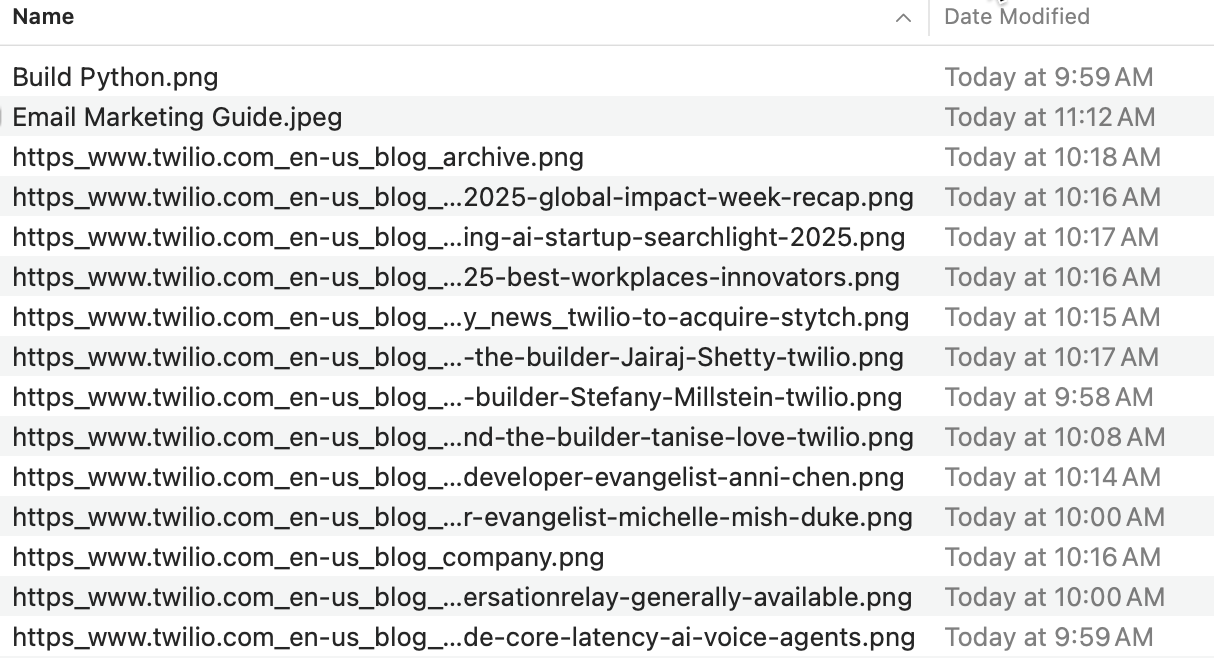The height and width of the screenshot is (658, 1214).
Task: Pick the Jairaj-Shetty-twilio.png file
Action: tap(457, 357)
